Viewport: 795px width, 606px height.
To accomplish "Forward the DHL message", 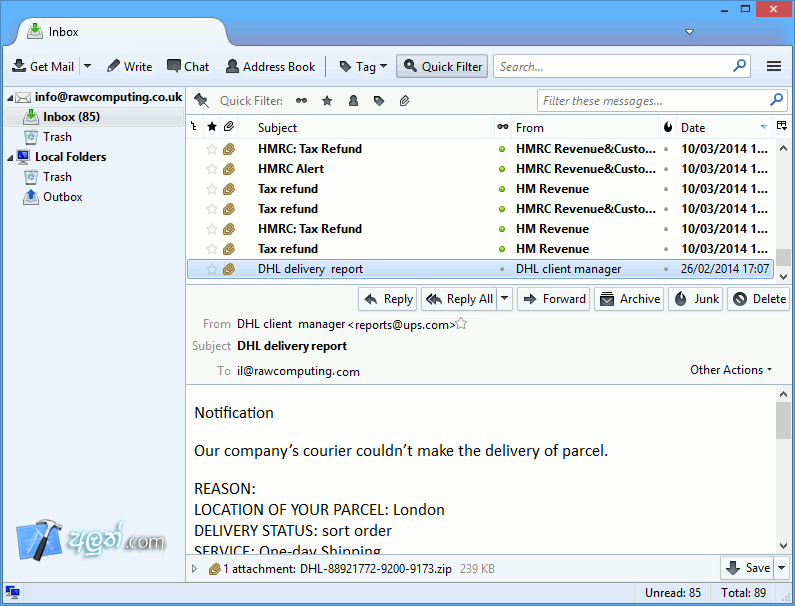I will pos(554,299).
